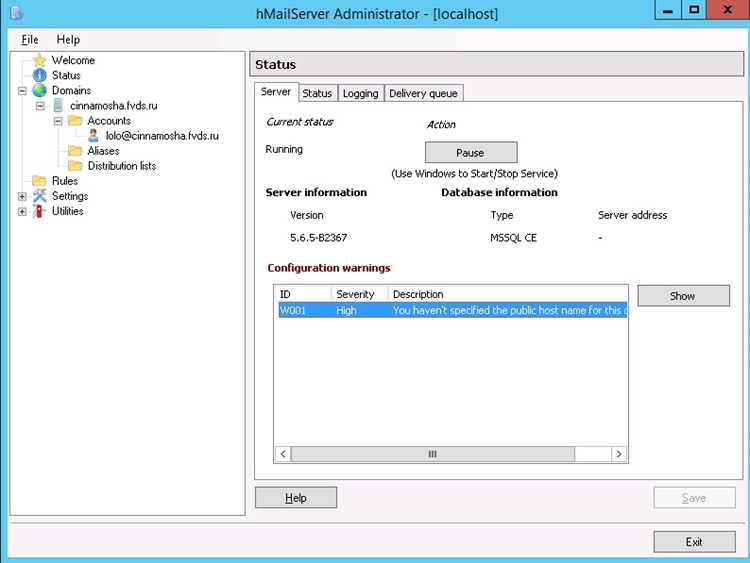
Task: Click the High severity cell
Action: [346, 310]
